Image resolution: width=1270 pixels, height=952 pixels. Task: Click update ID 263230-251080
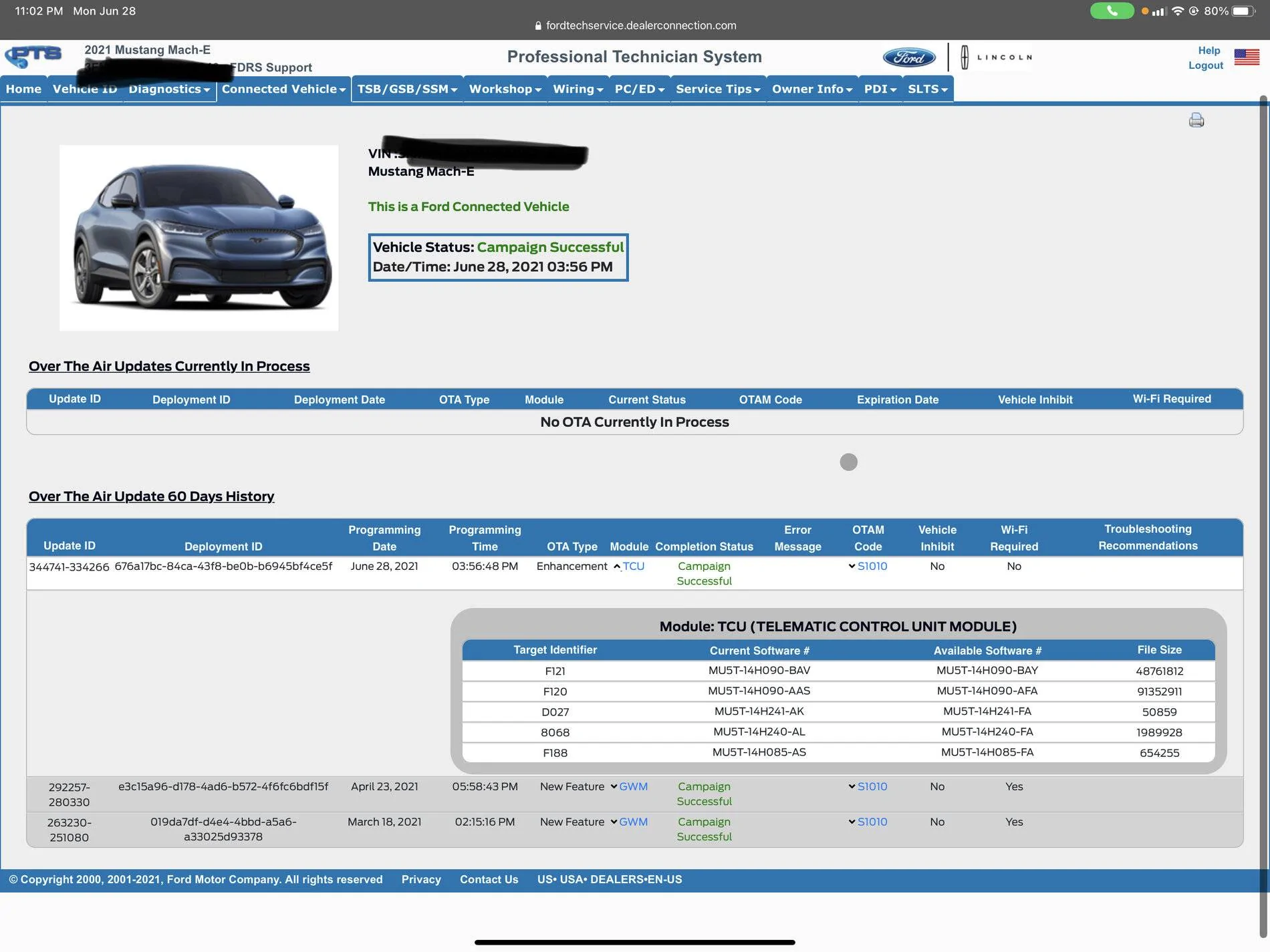(x=69, y=830)
